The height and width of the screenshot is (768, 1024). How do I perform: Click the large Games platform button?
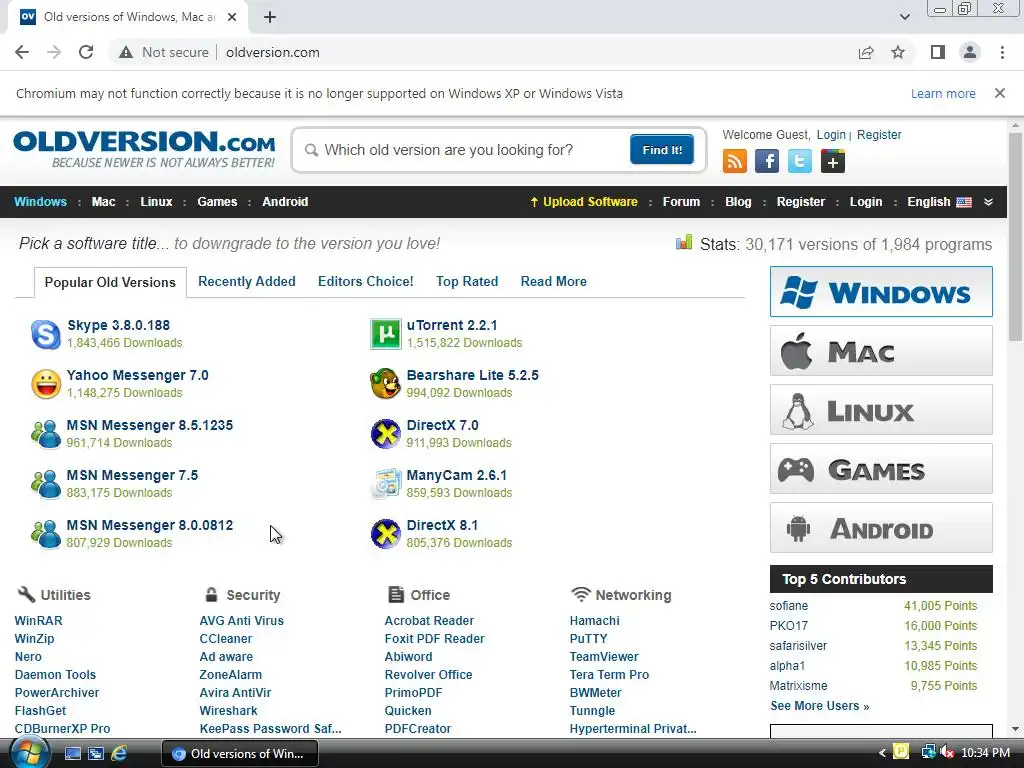click(x=881, y=469)
